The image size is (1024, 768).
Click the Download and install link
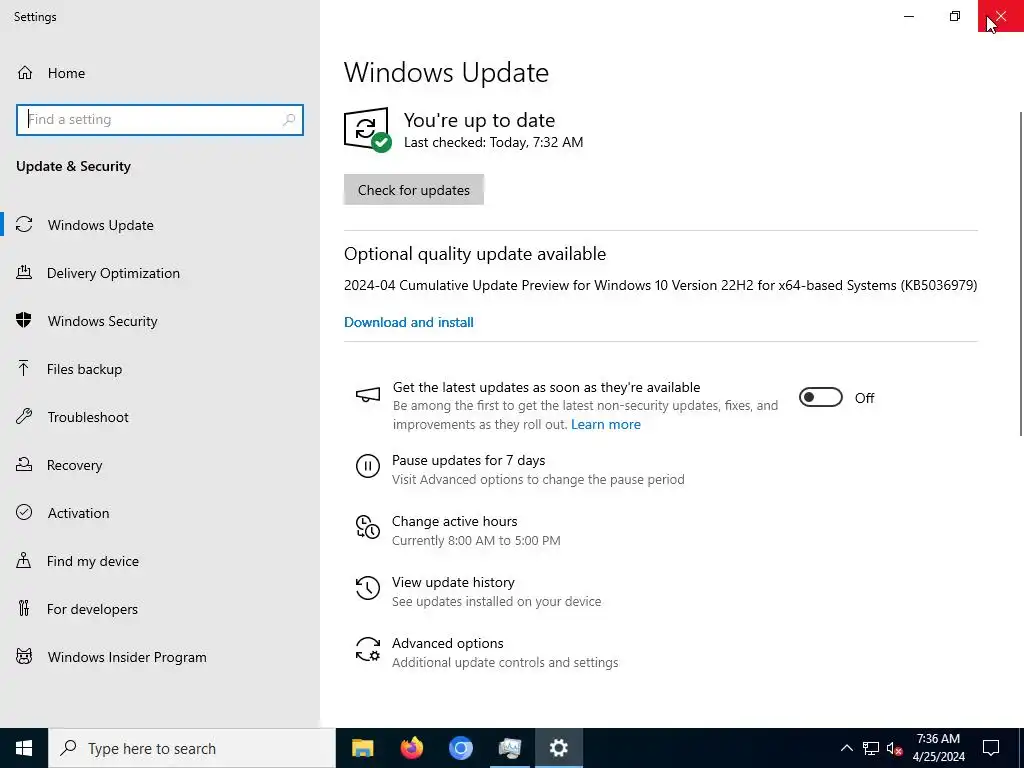point(409,322)
